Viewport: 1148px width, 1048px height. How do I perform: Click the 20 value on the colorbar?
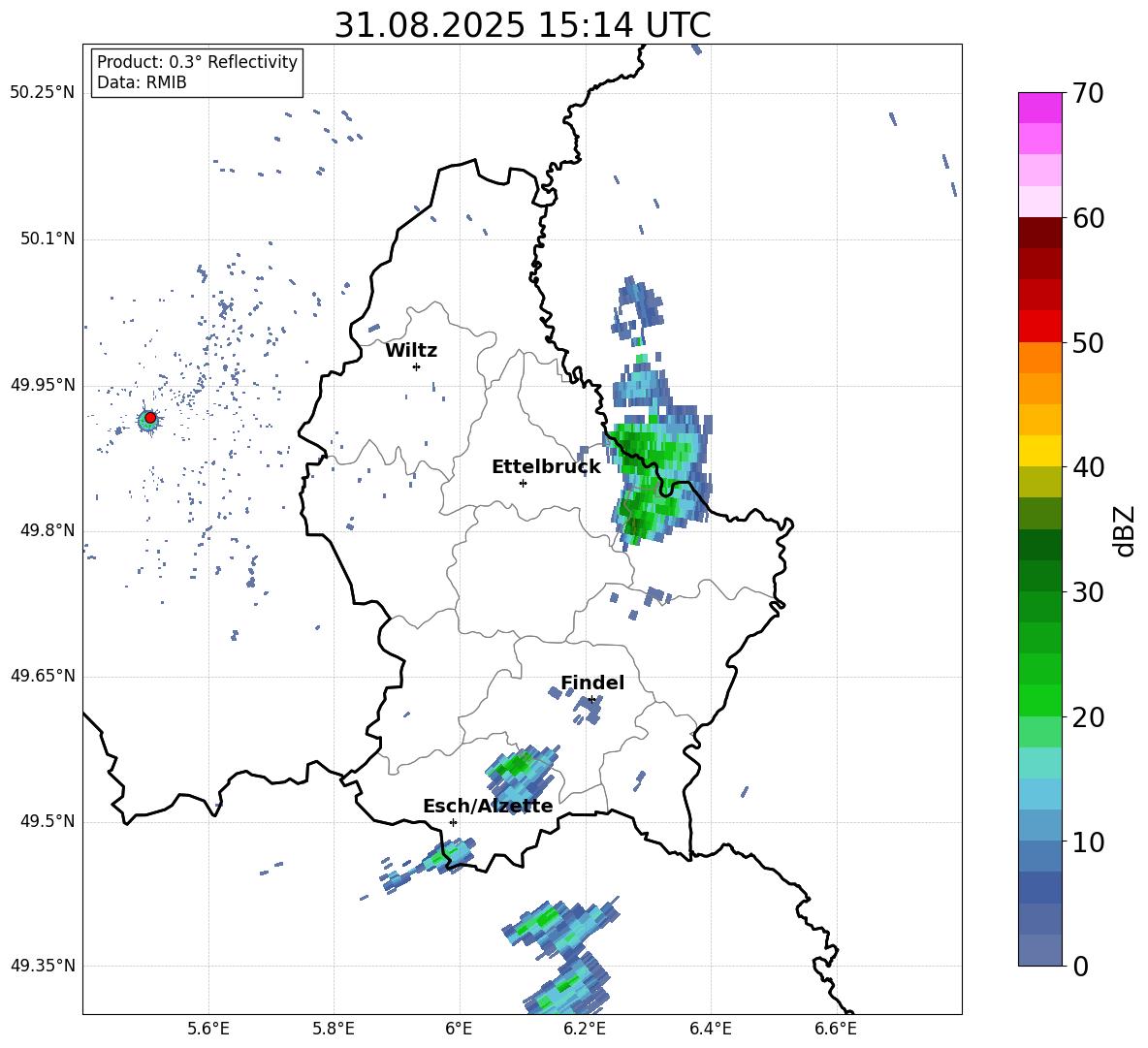point(1088,717)
